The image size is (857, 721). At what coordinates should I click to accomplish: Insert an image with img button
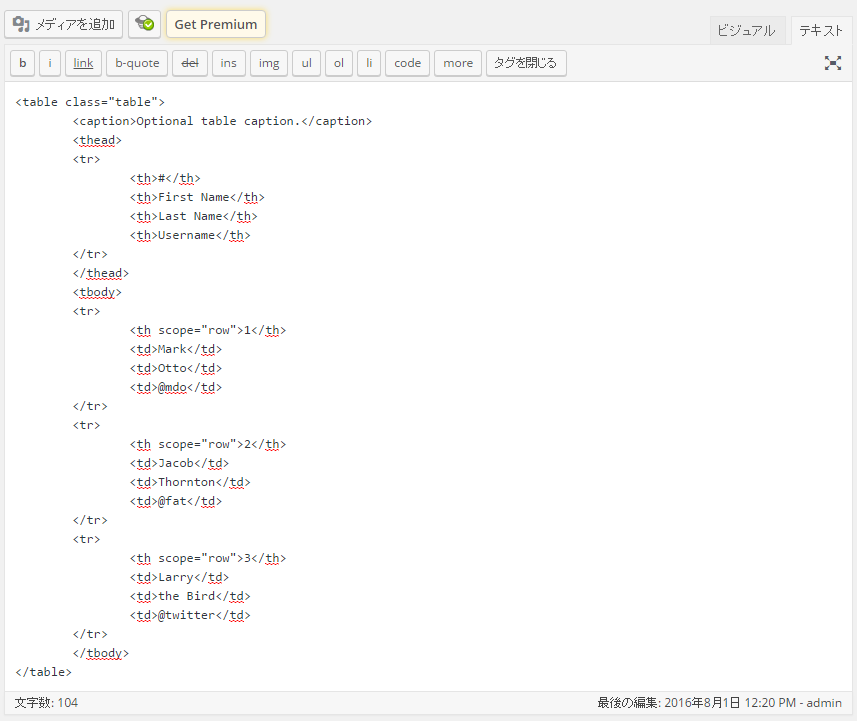click(269, 63)
